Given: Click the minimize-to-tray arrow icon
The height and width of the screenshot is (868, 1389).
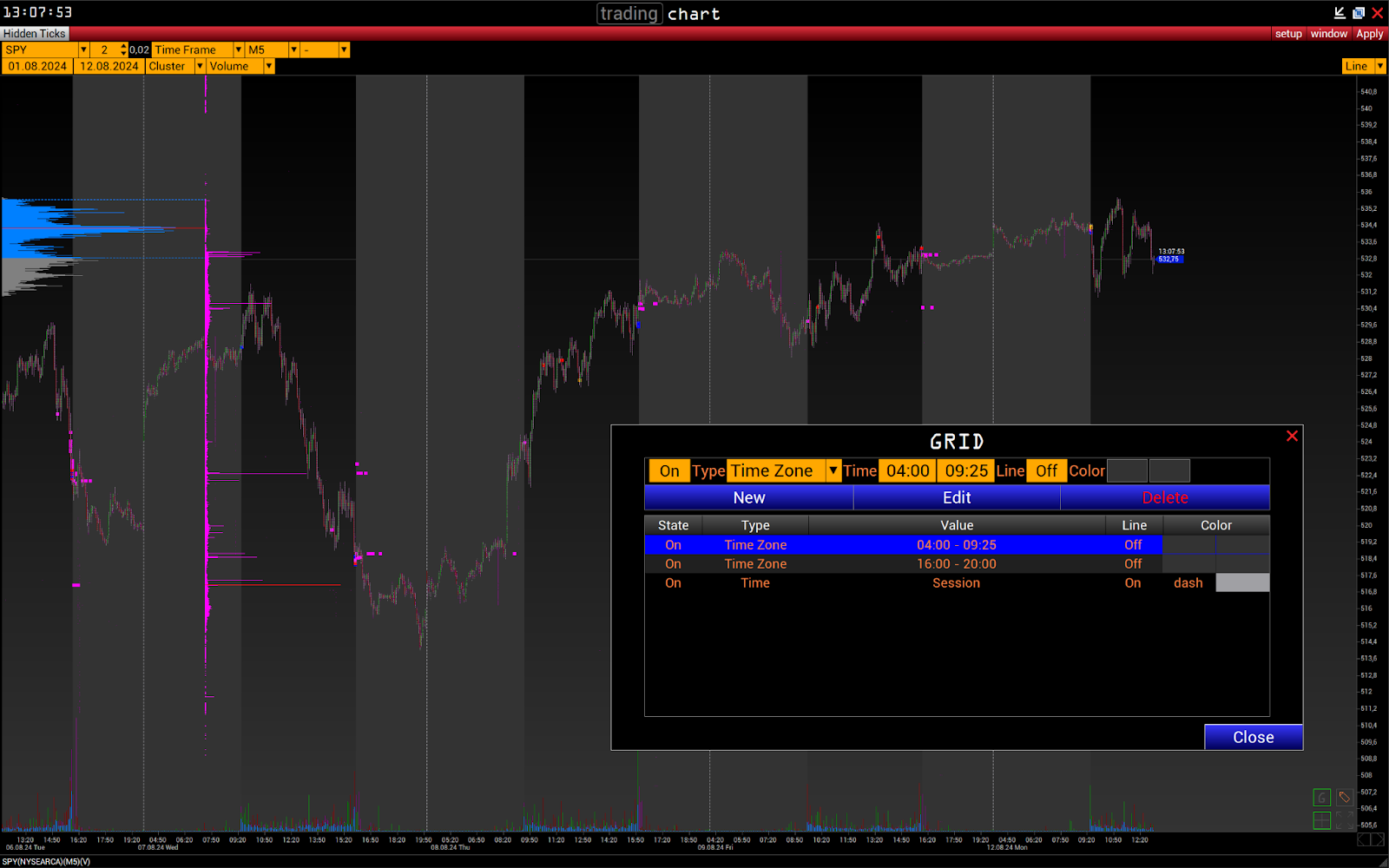Looking at the screenshot, I should pos(1340,13).
